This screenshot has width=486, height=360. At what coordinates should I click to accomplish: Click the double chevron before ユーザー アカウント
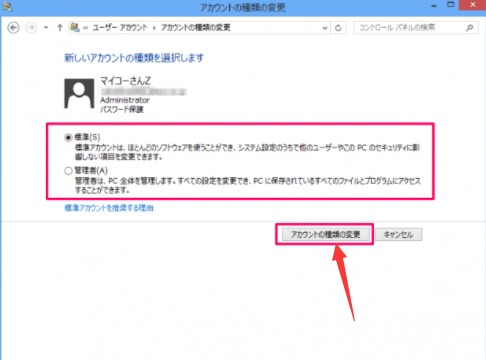click(x=86, y=28)
